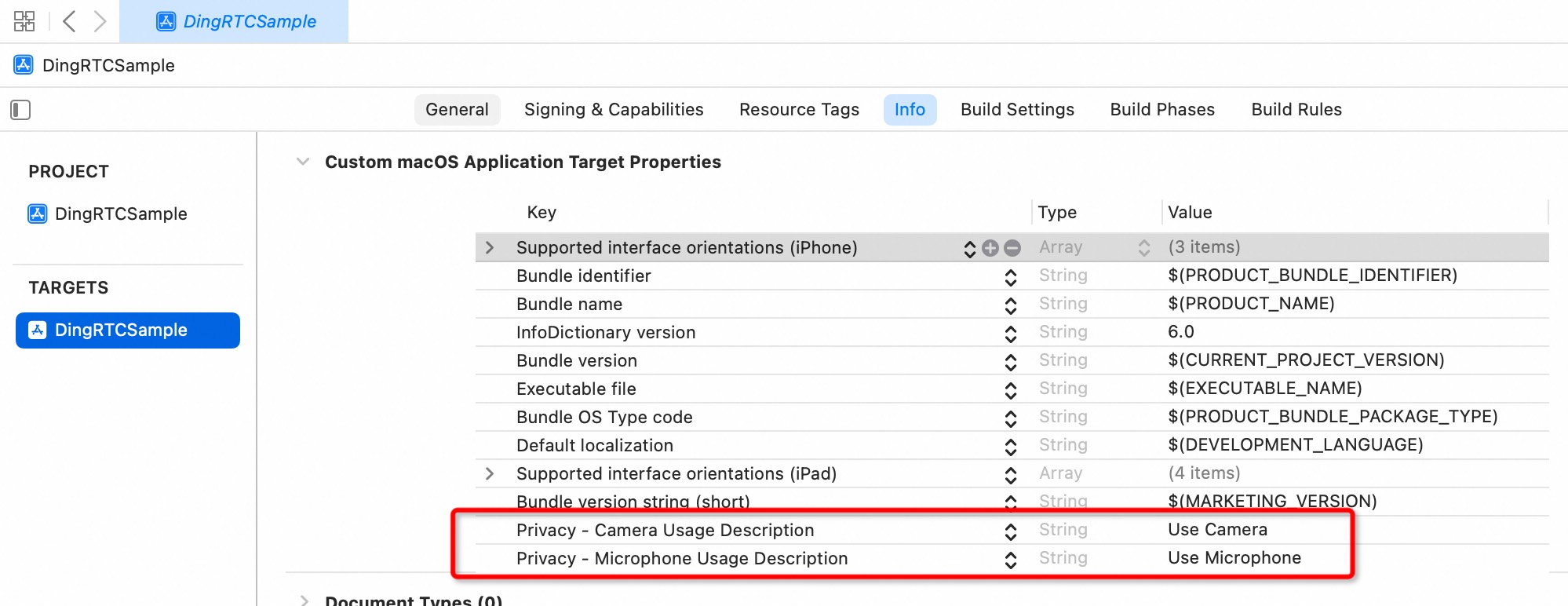Remove the row with the minus icon
Viewport: 1568px width, 606px height.
pos(1012,248)
